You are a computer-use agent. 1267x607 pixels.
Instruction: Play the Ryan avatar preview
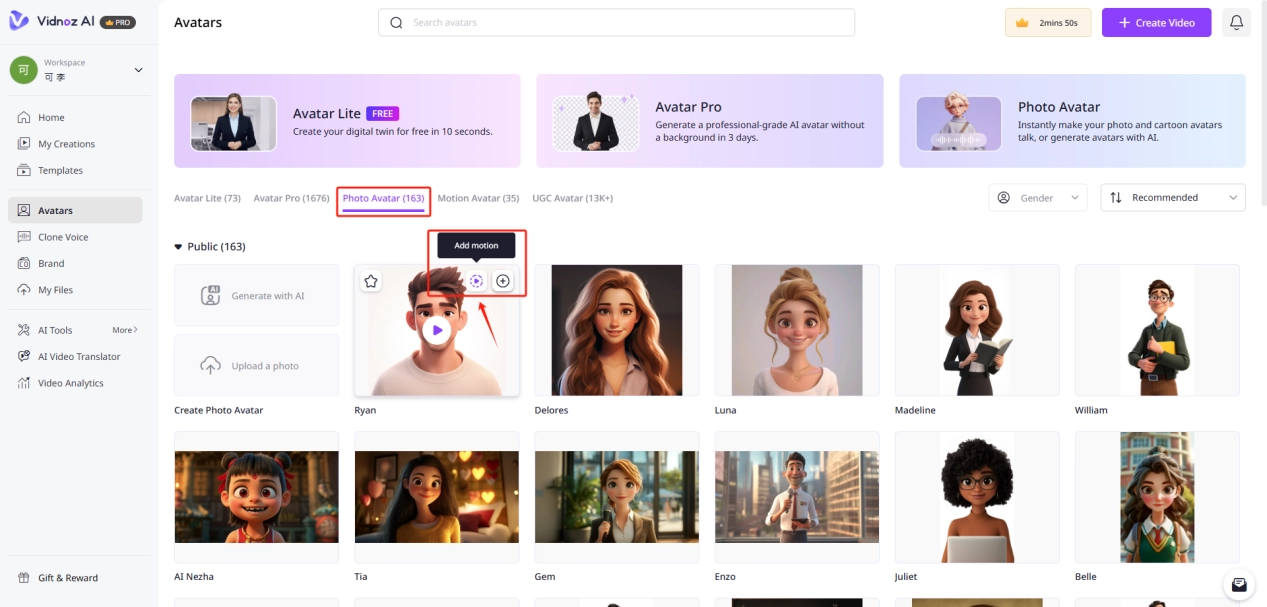436,330
